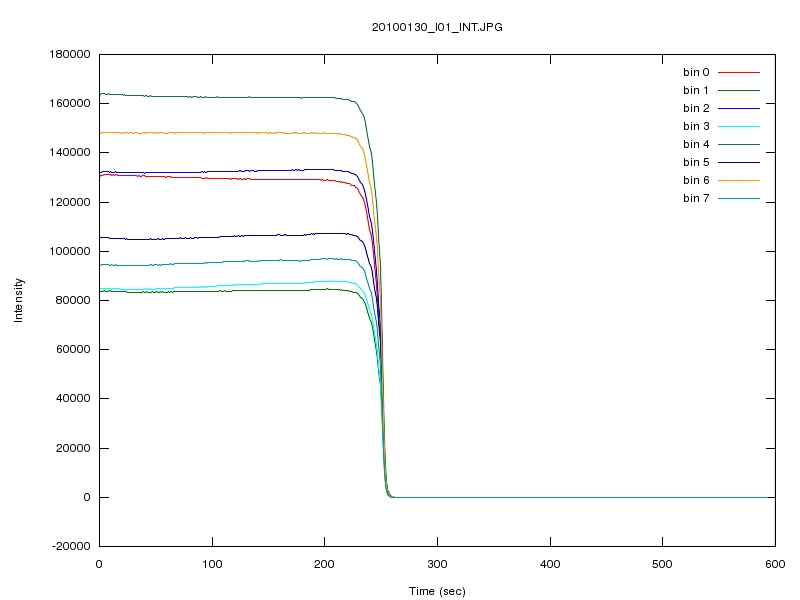Click the 140000 y-axis tick label
The width and height of the screenshot is (800, 600).
tap(70, 153)
